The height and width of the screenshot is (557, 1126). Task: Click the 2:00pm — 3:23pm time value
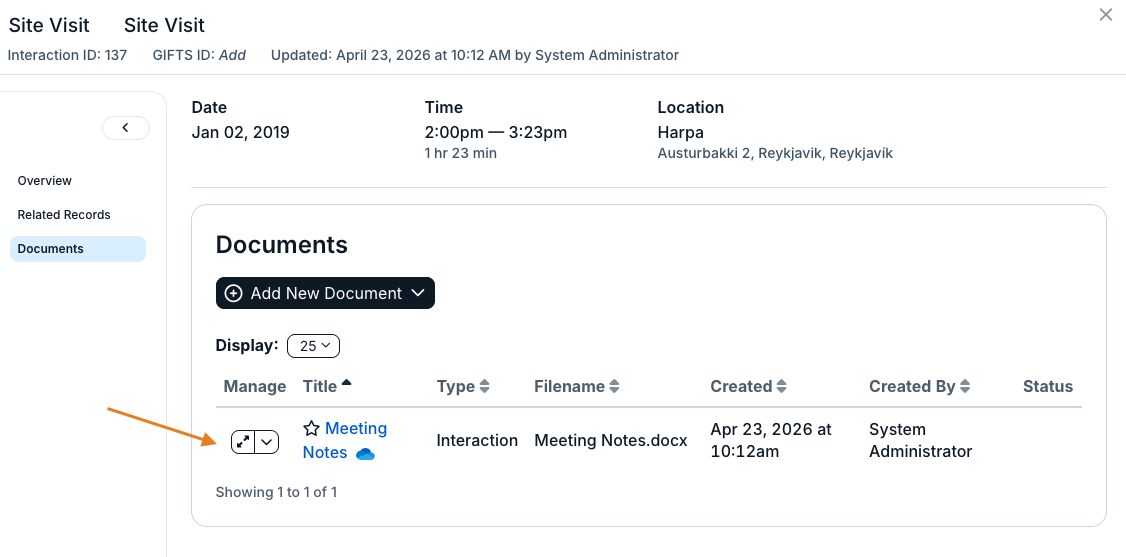point(496,133)
